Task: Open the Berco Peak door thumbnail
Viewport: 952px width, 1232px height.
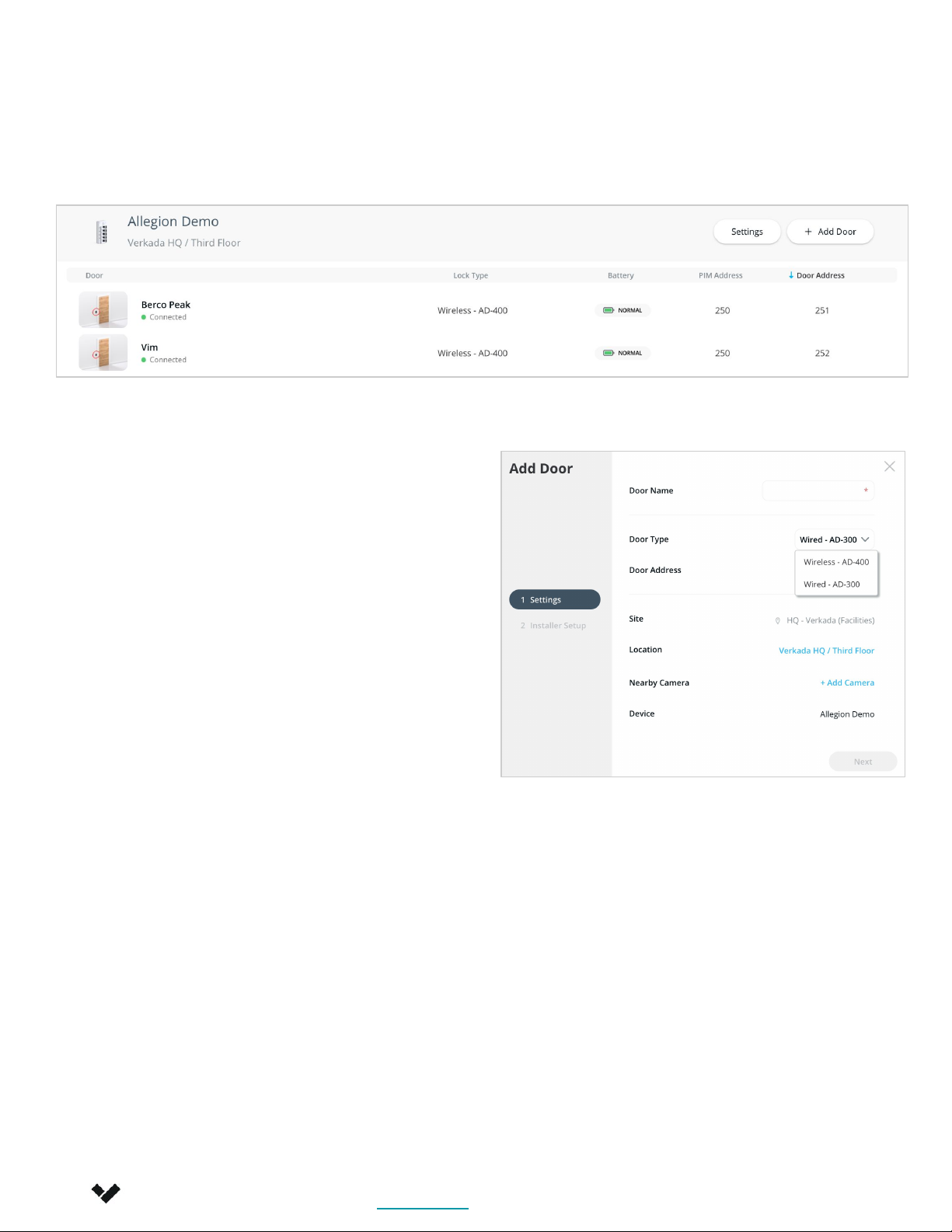Action: (103, 310)
